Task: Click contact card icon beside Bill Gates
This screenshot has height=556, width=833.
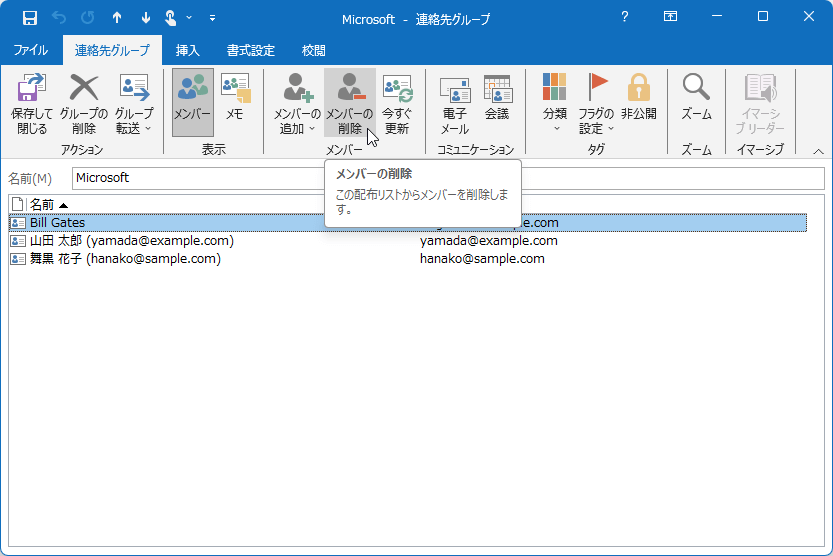Action: pyautogui.click(x=18, y=223)
